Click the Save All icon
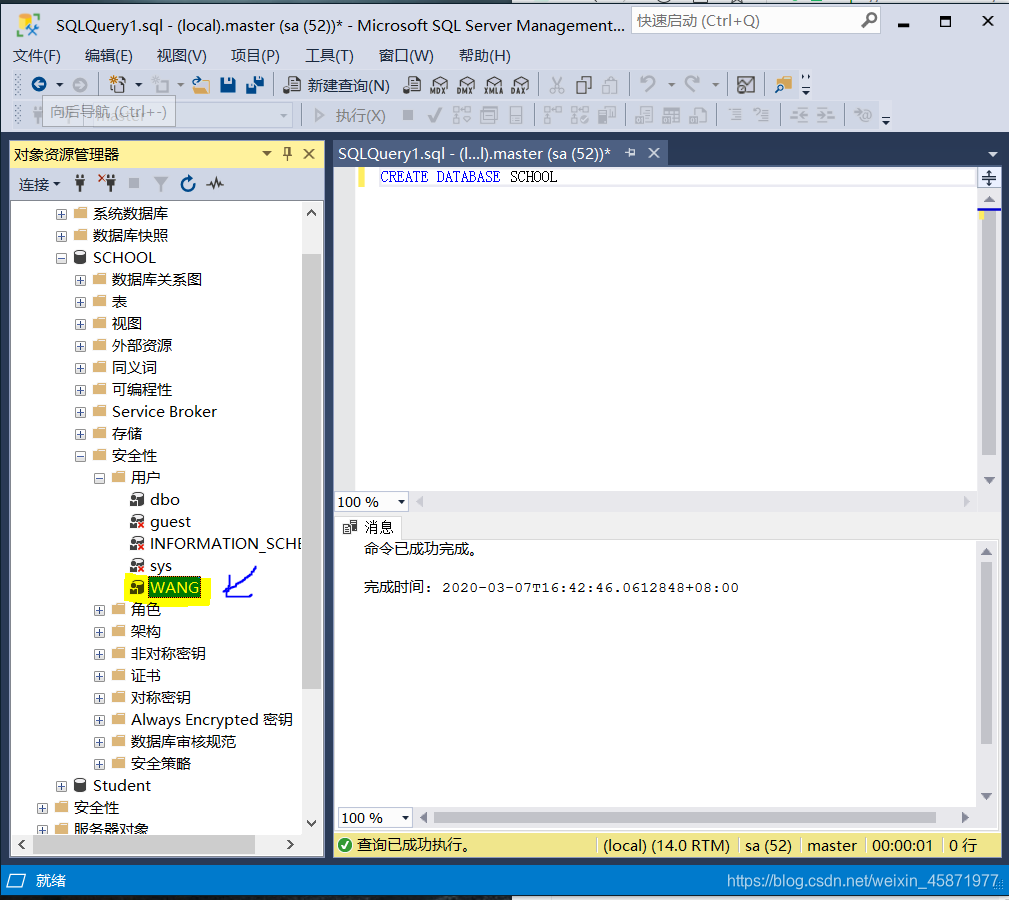Image resolution: width=1009 pixels, height=900 pixels. (x=255, y=84)
